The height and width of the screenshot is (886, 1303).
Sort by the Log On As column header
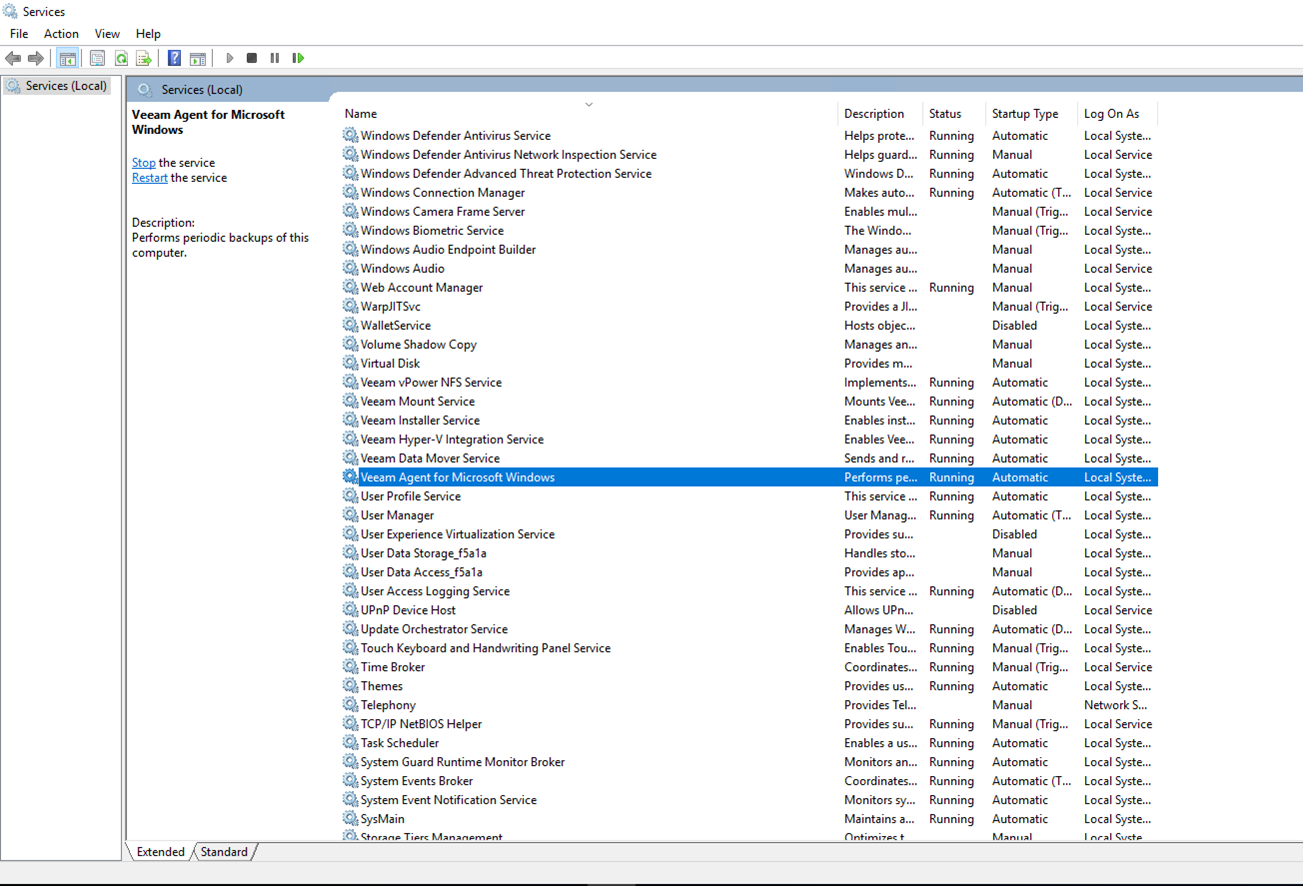coord(1117,114)
